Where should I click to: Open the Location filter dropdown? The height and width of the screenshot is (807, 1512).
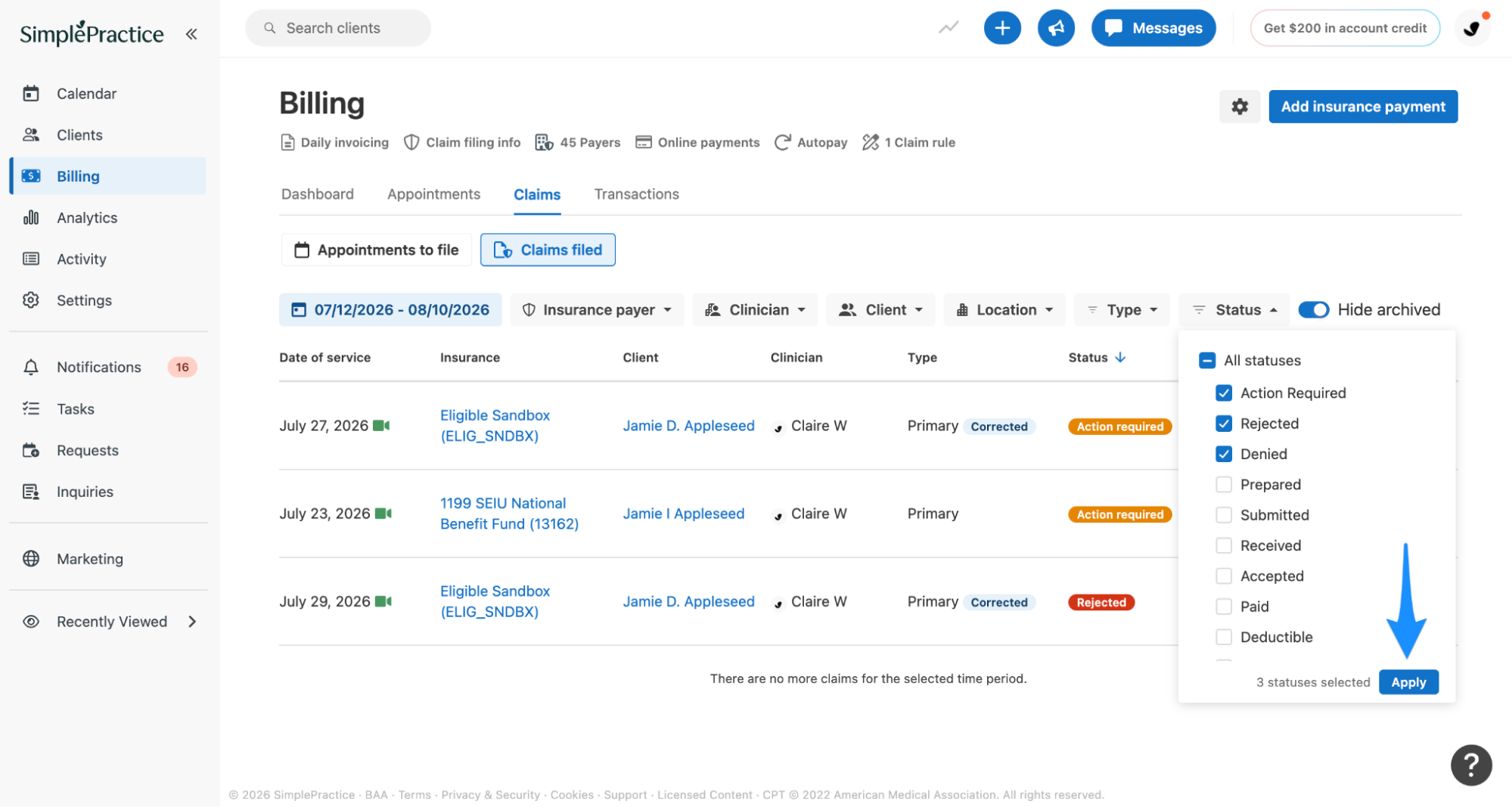click(x=1004, y=309)
